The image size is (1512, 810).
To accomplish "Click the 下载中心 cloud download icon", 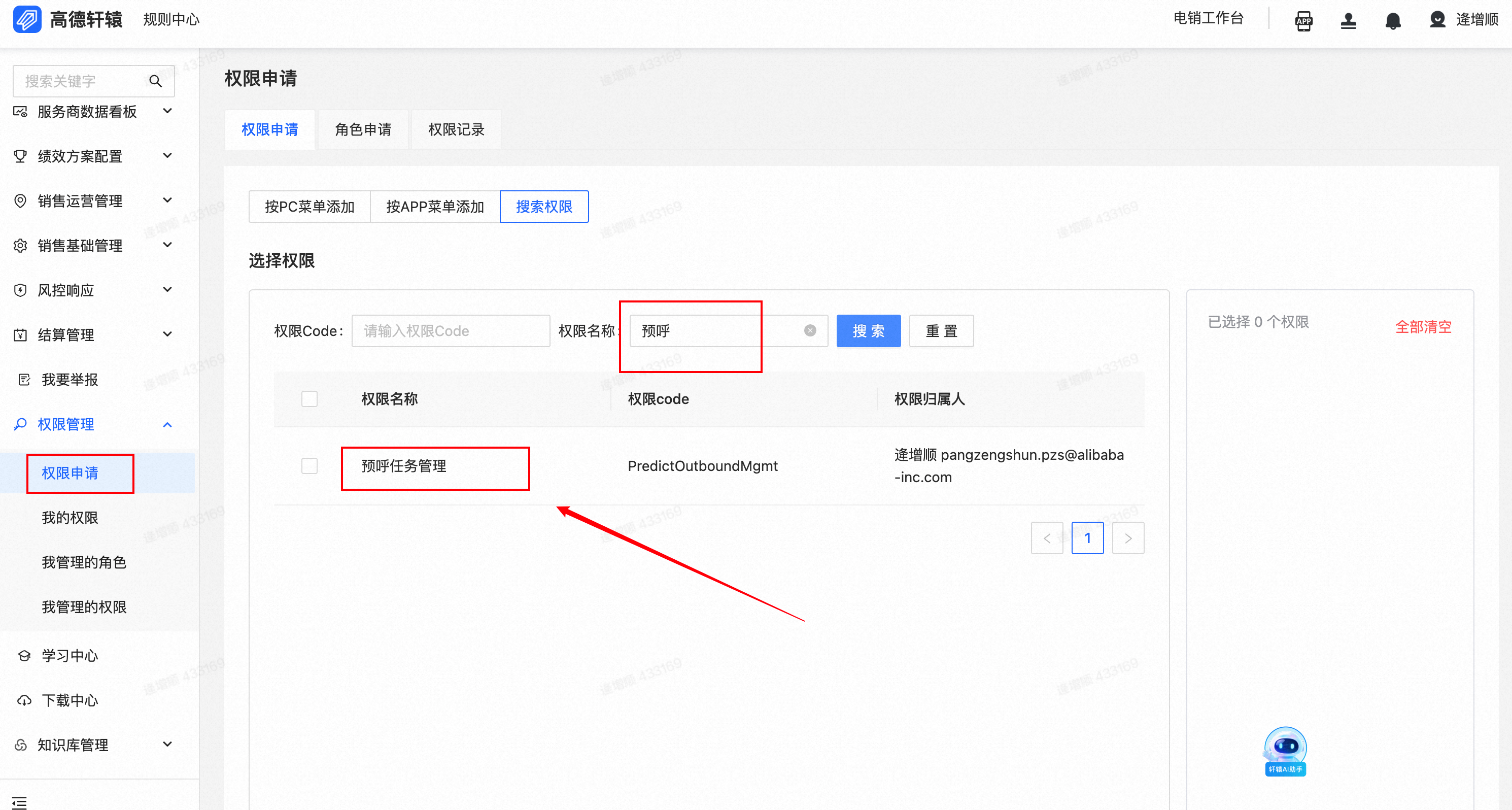I will [25, 700].
